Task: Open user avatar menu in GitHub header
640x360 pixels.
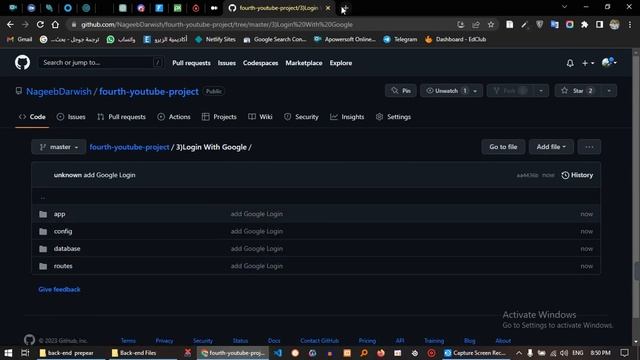Action: [x=609, y=62]
